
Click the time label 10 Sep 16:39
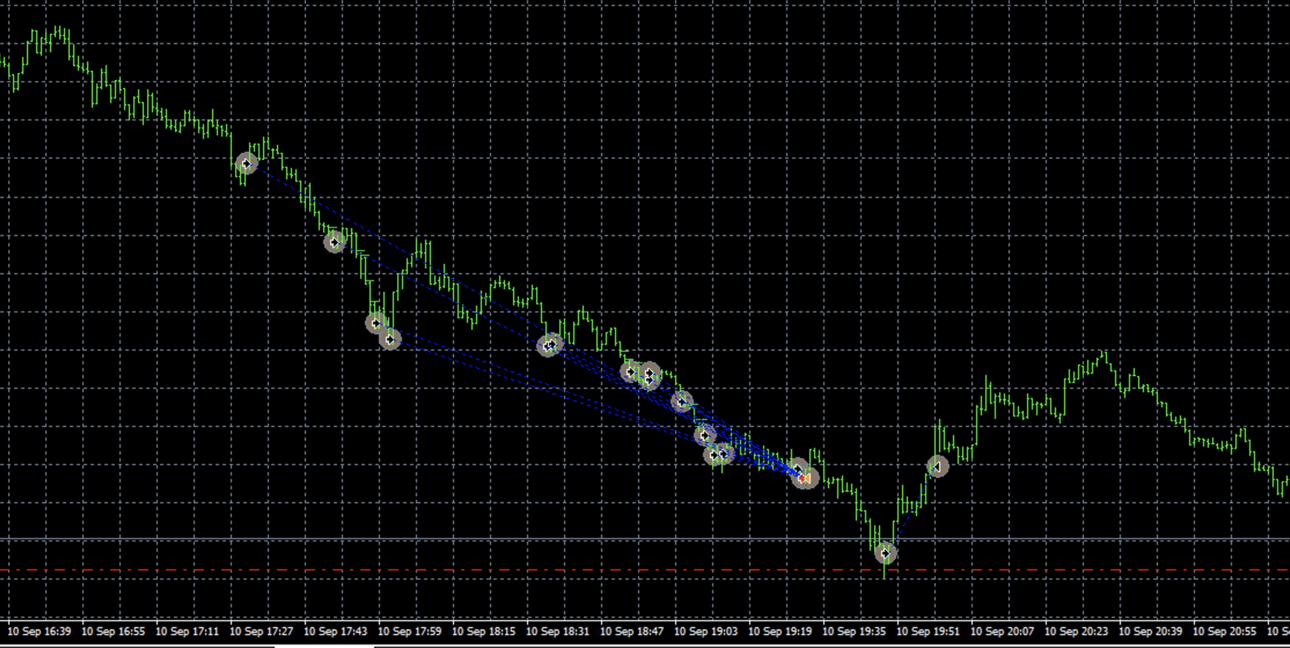39,632
